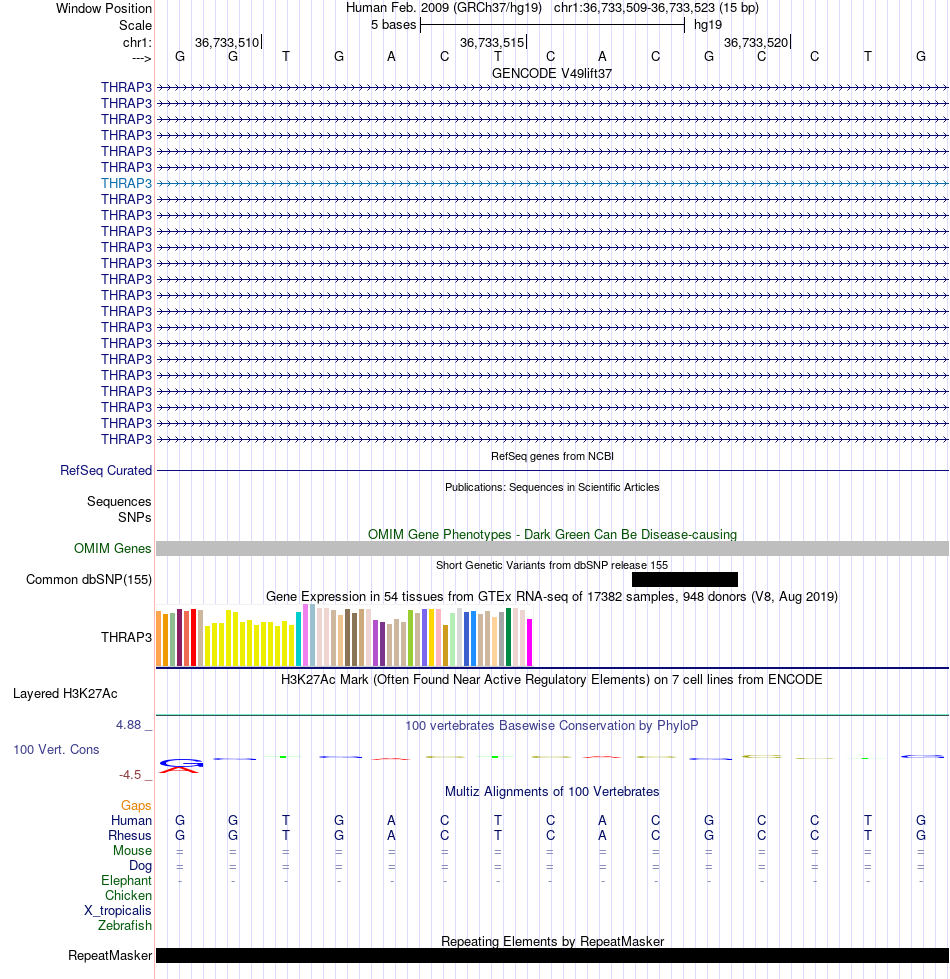
Task: Select the X_tropicalis alignment row label
Action: point(118,910)
